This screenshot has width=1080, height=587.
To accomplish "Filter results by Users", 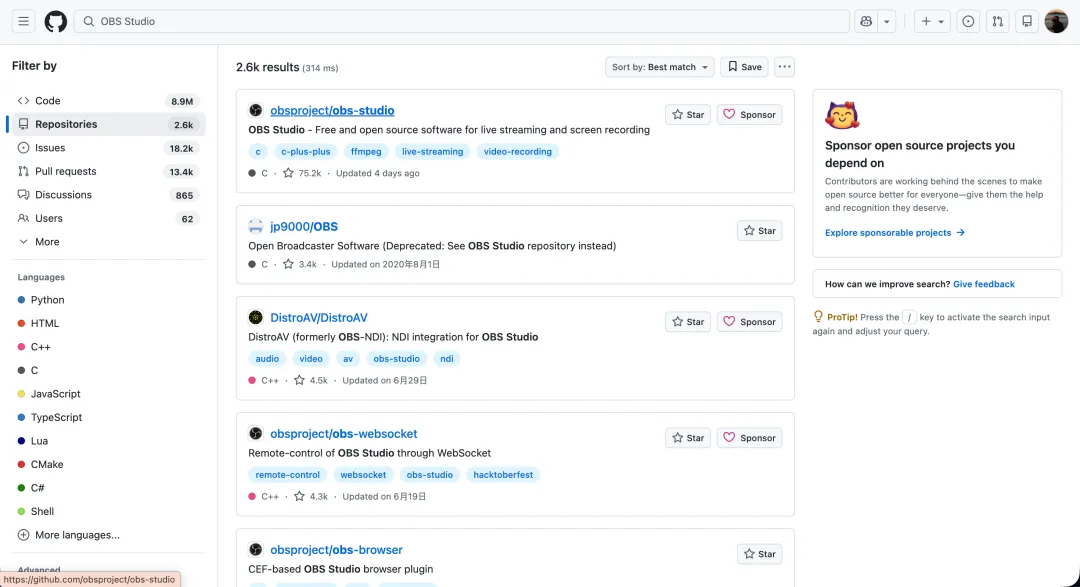I will pos(108,218).
